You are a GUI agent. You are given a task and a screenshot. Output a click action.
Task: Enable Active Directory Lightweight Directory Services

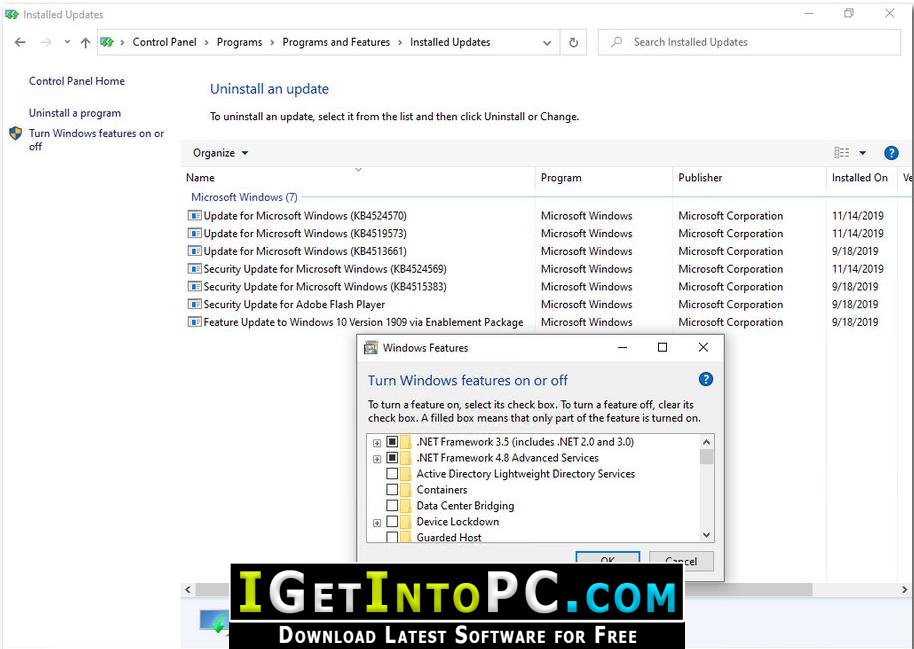pos(392,474)
